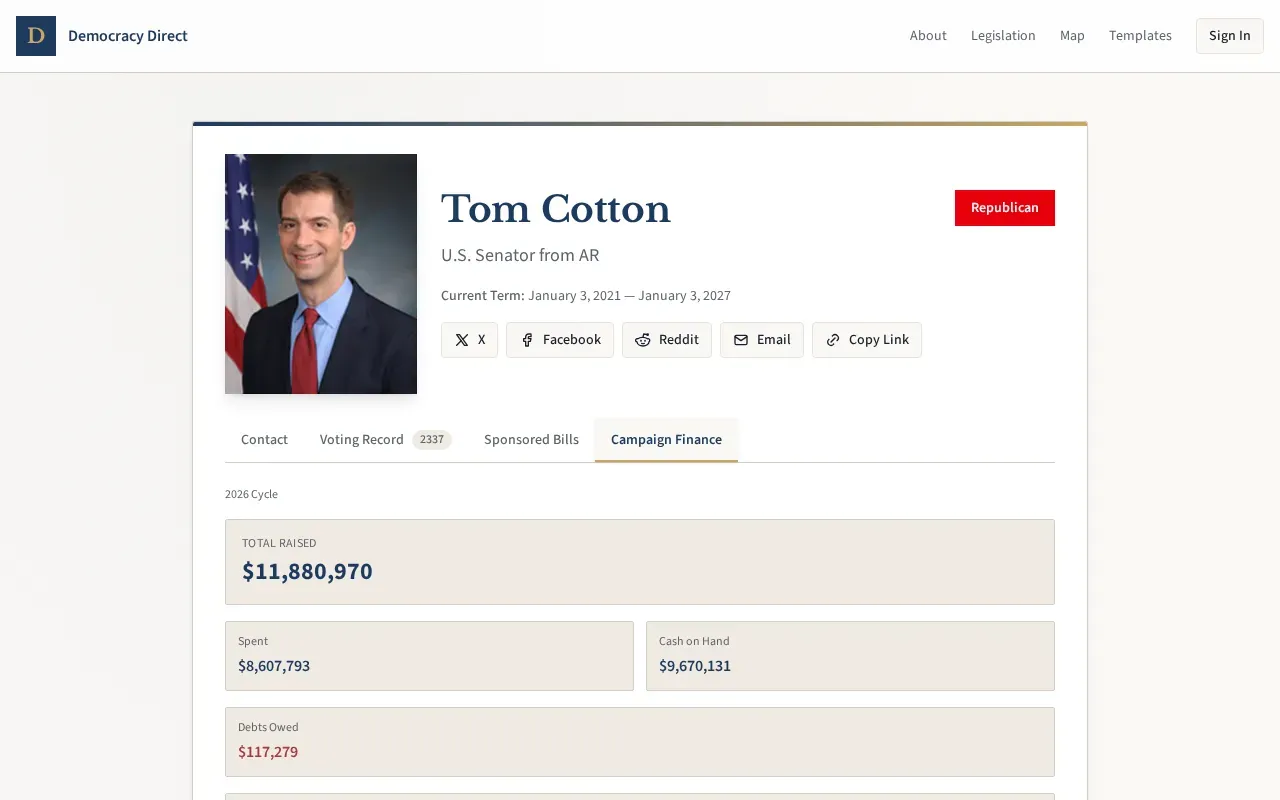Click the 2337 vote count badge

coord(432,439)
